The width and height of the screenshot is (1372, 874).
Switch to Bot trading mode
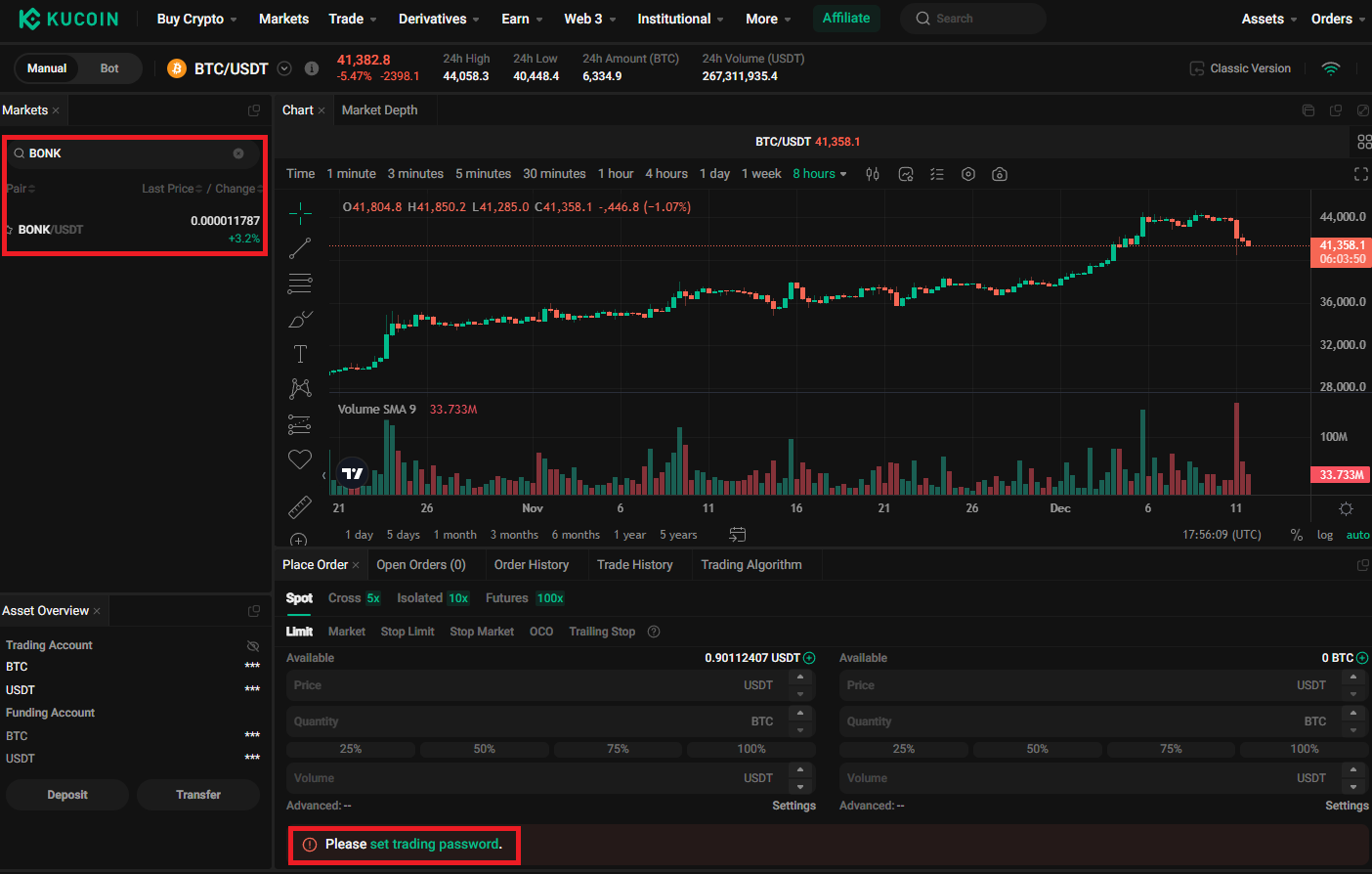coord(109,68)
